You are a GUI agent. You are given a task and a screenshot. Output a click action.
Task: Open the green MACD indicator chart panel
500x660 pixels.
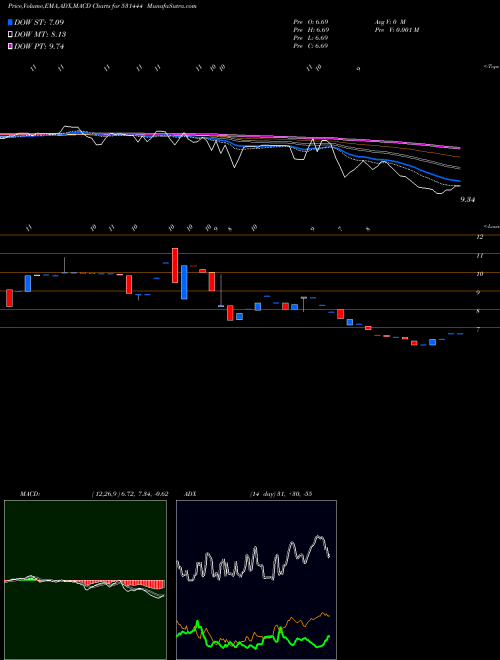85,580
